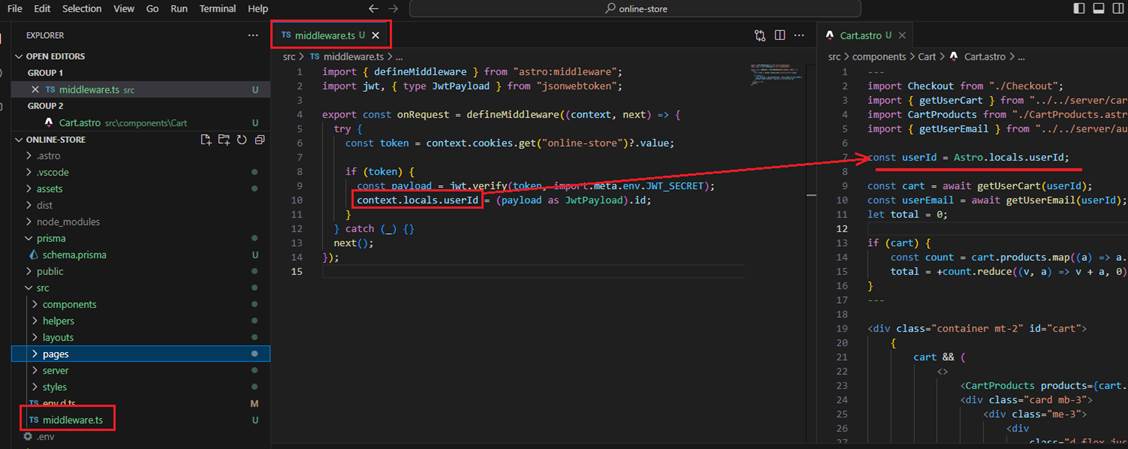Toggle the bottom panel layout button

click(1099, 9)
